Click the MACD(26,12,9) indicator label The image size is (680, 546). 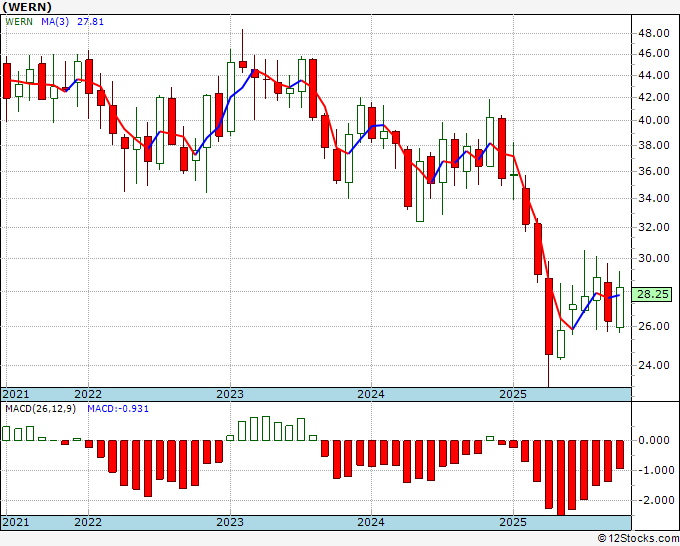click(x=40, y=409)
